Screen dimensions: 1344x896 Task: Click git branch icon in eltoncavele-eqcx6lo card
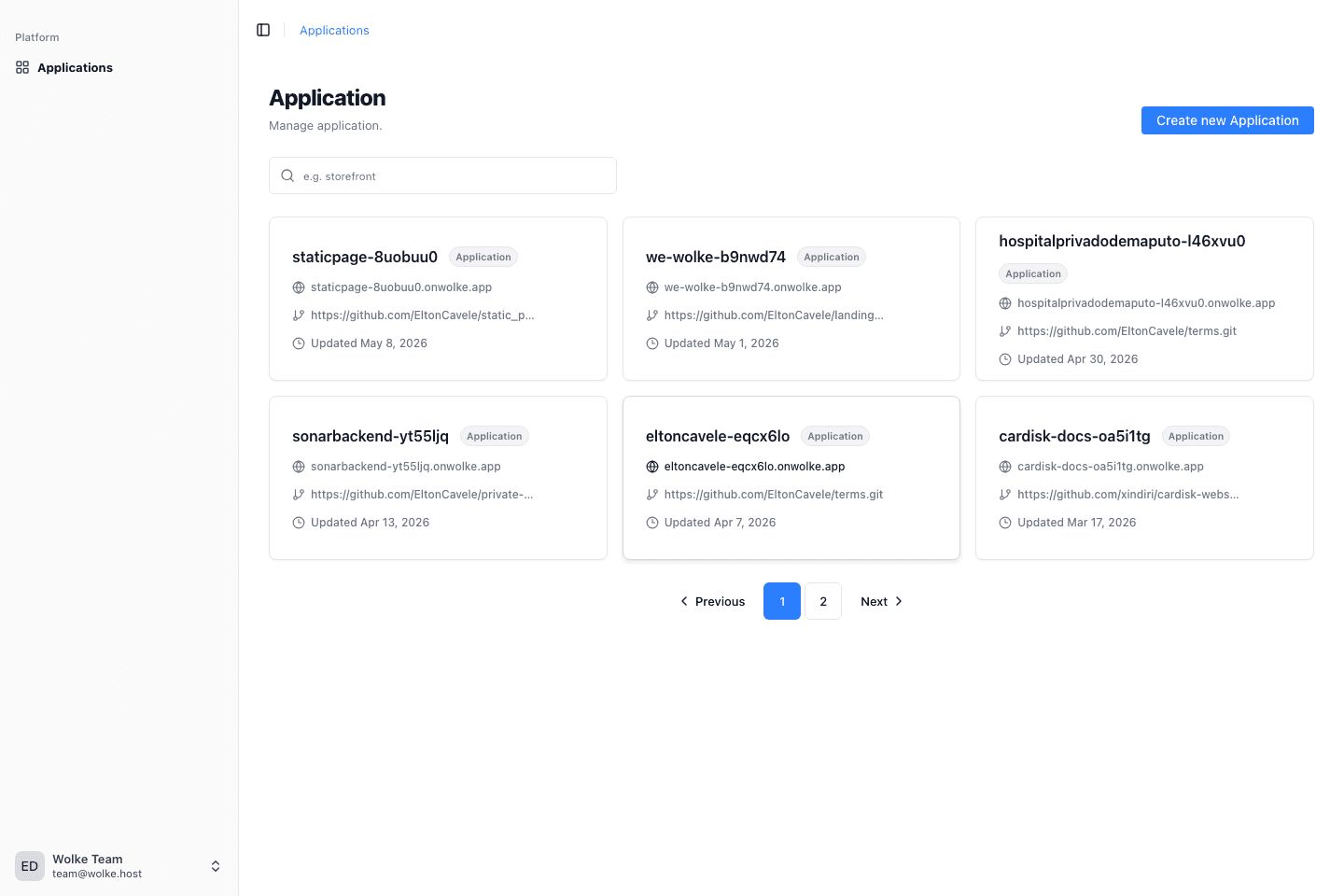tap(652, 495)
